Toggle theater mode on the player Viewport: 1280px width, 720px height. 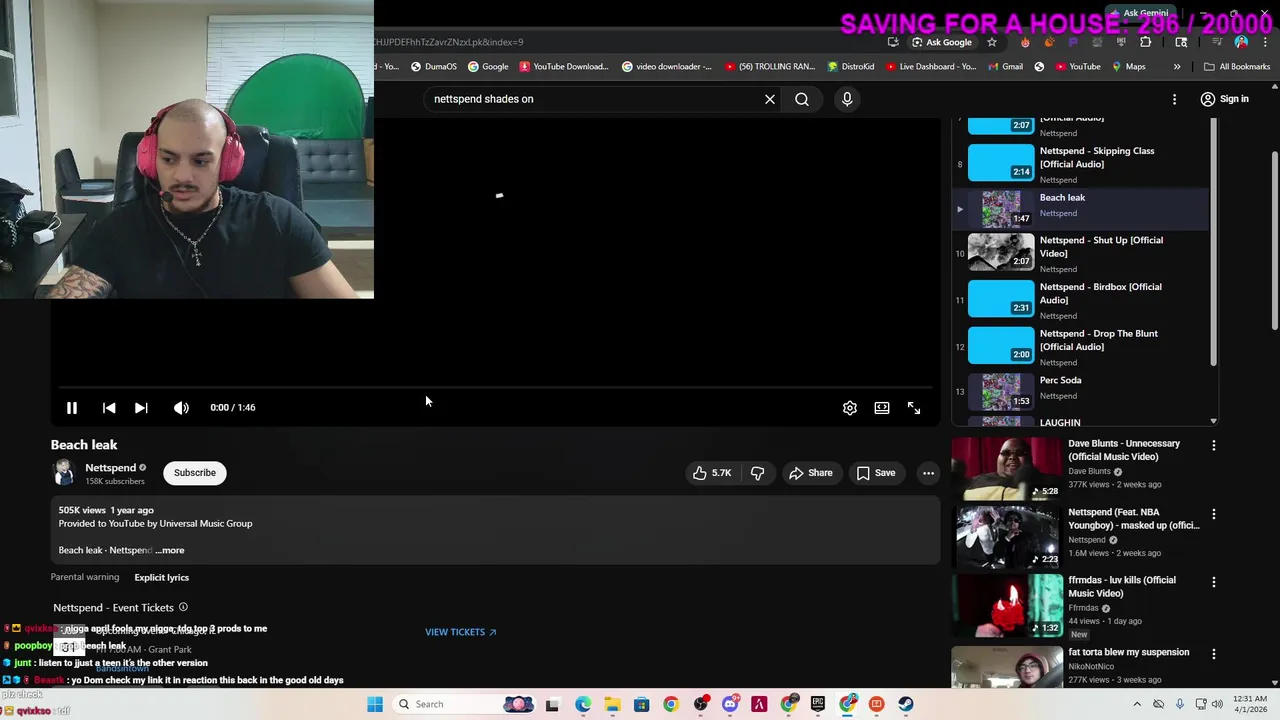881,407
